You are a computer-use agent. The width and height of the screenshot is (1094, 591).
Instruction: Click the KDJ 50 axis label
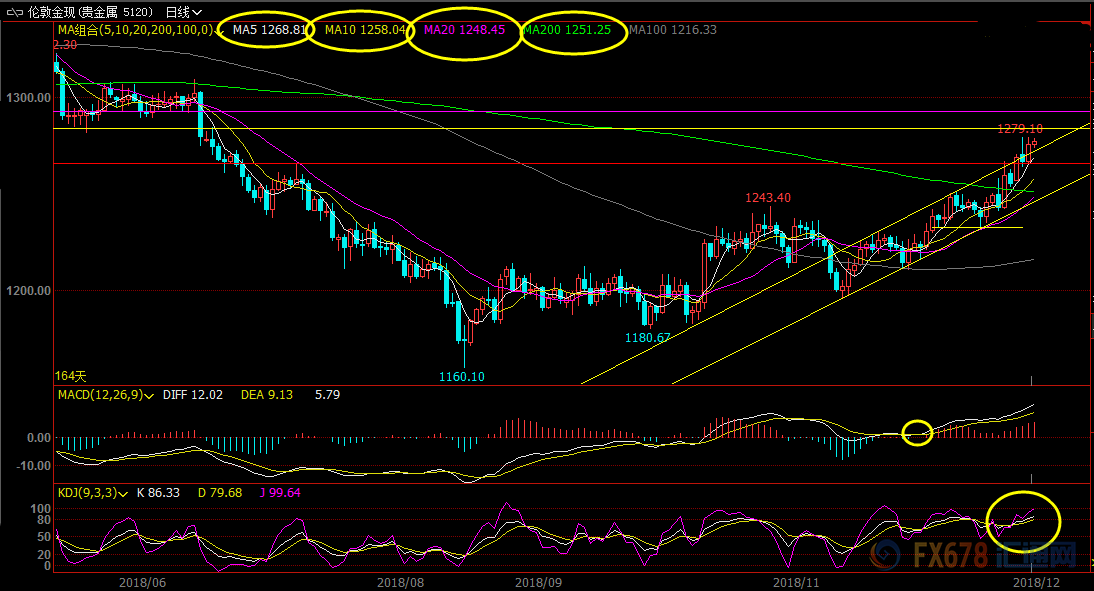pyautogui.click(x=43, y=537)
